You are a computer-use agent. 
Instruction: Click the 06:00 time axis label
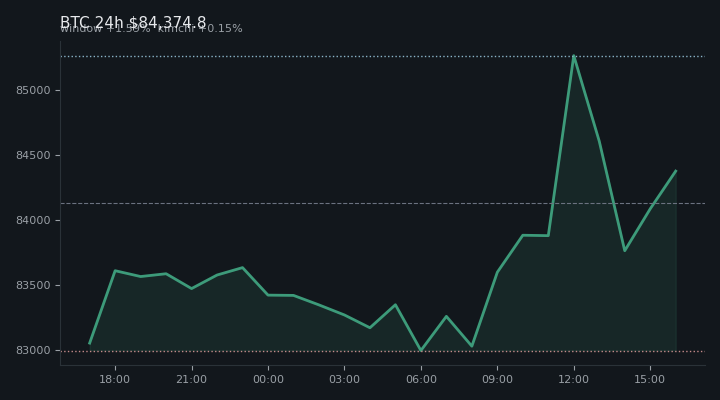click(421, 379)
